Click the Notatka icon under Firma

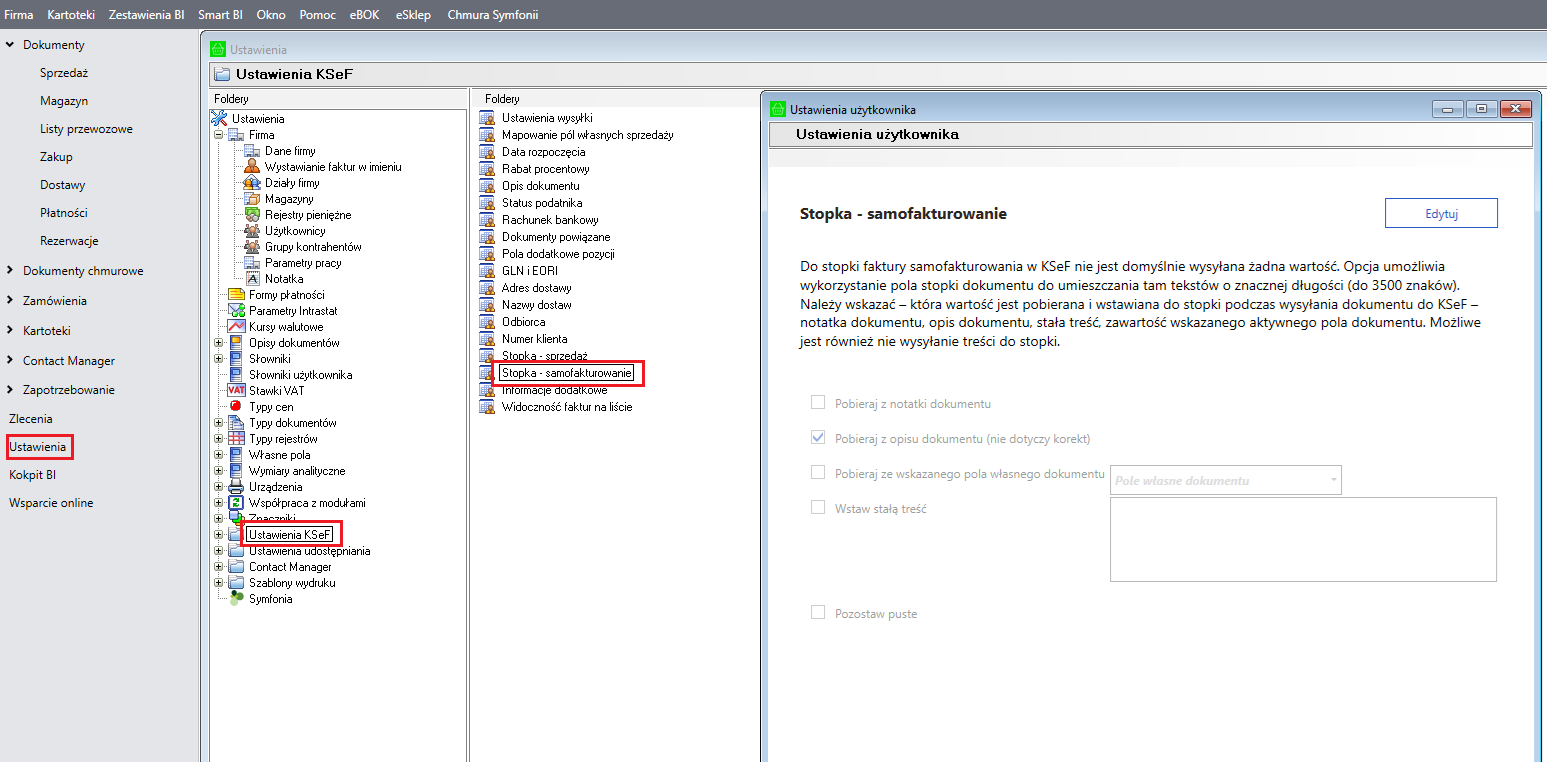(x=252, y=279)
